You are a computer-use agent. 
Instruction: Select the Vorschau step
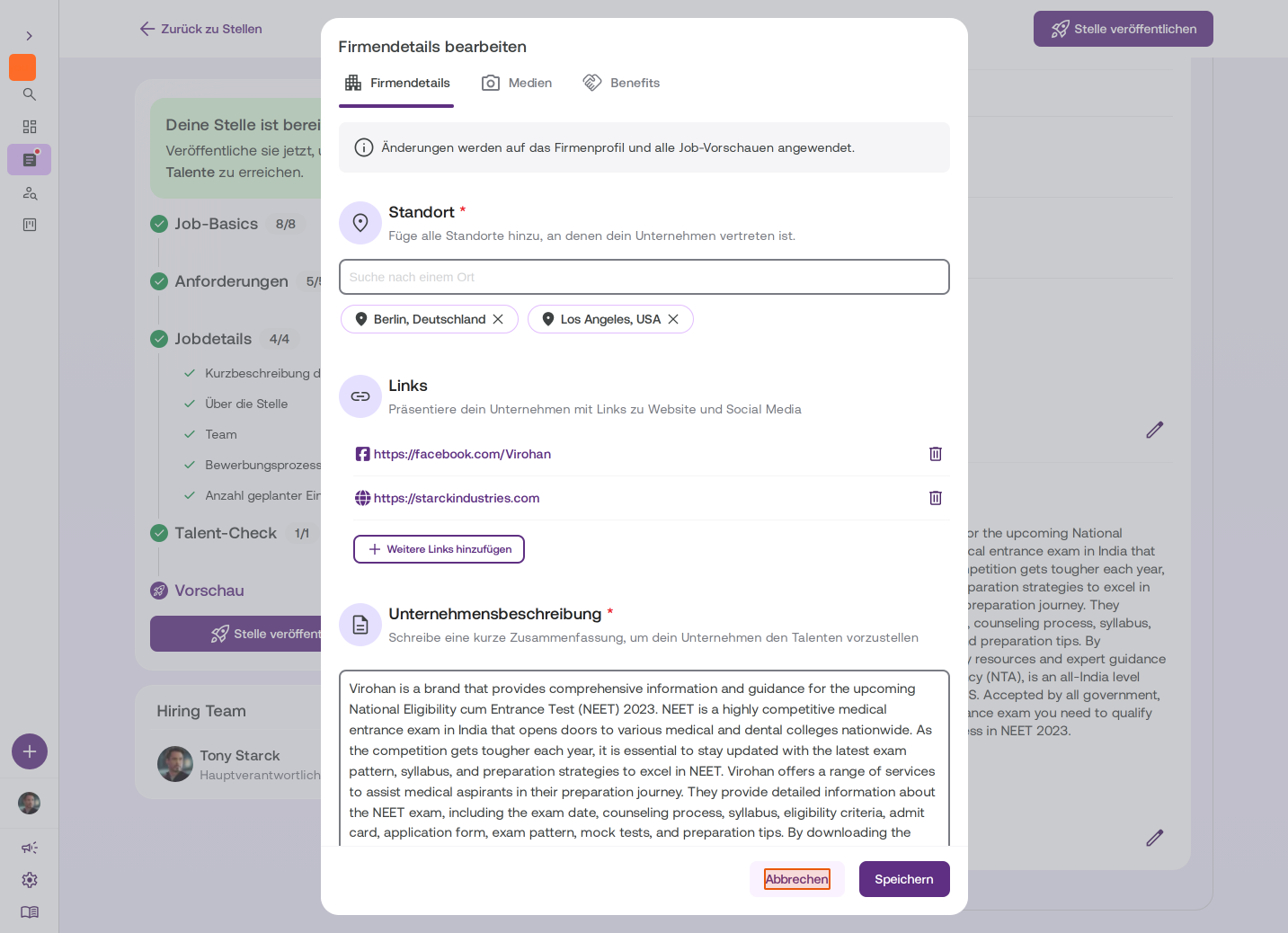[209, 591]
